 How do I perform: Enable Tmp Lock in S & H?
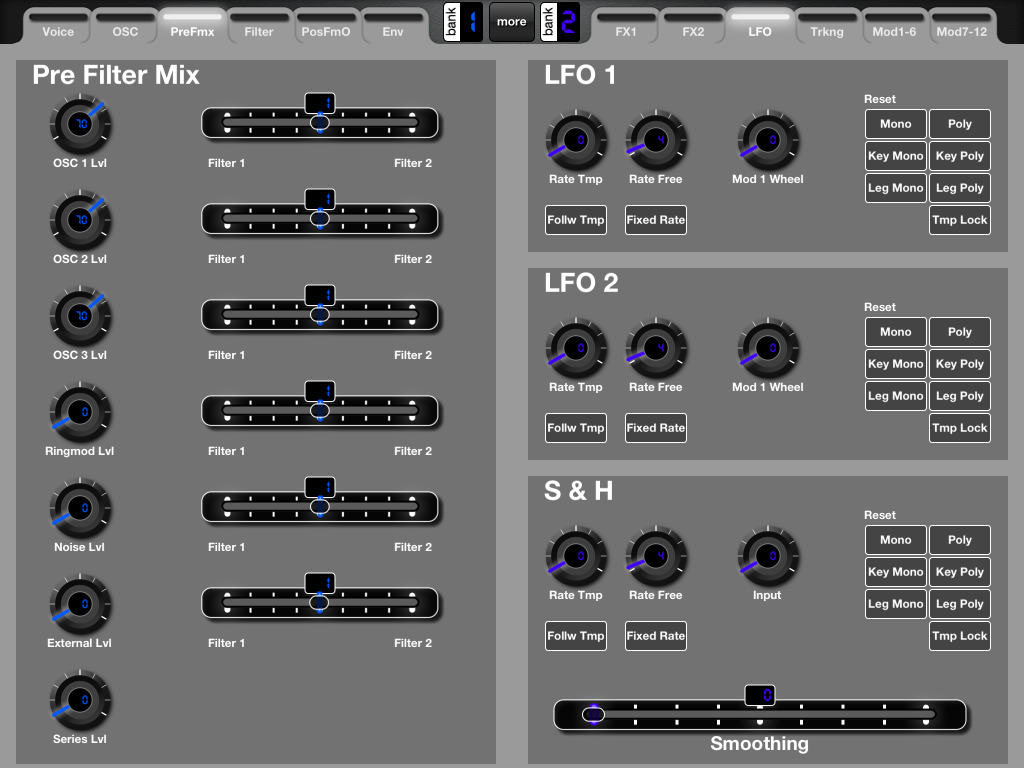point(960,636)
